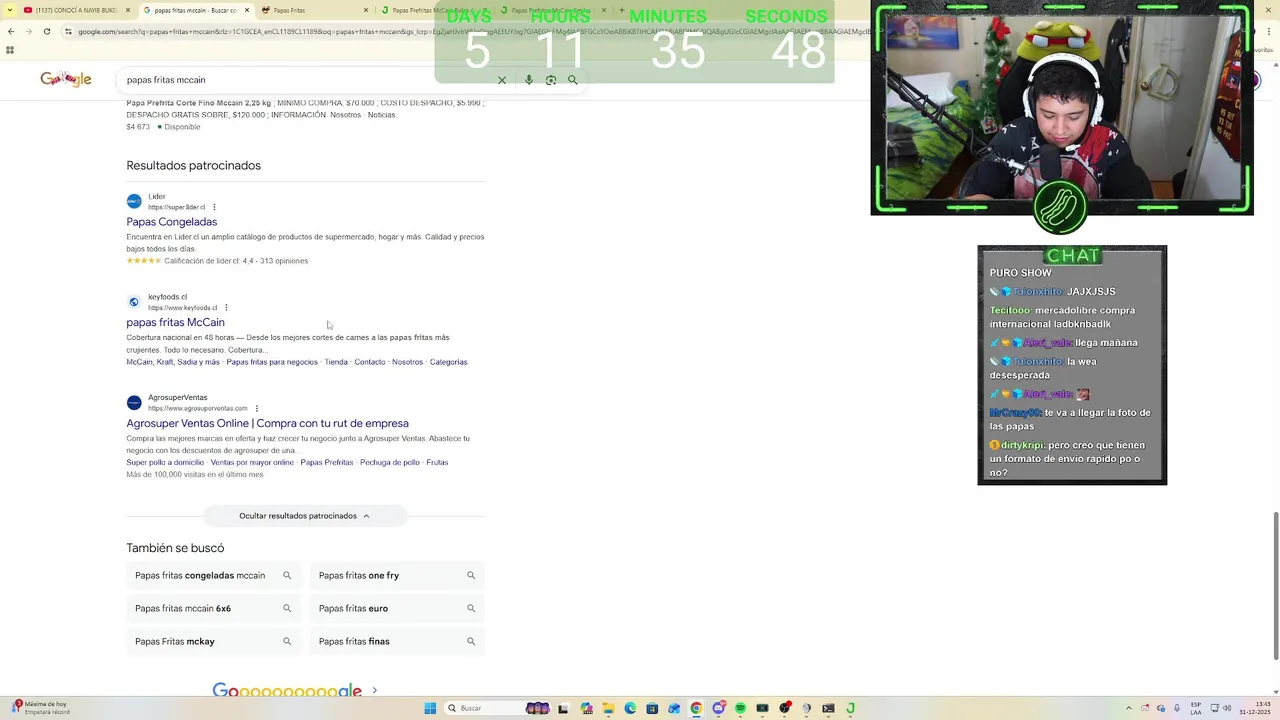
Task: Open the papas fritas McCain keyfoods link
Action: (x=175, y=322)
